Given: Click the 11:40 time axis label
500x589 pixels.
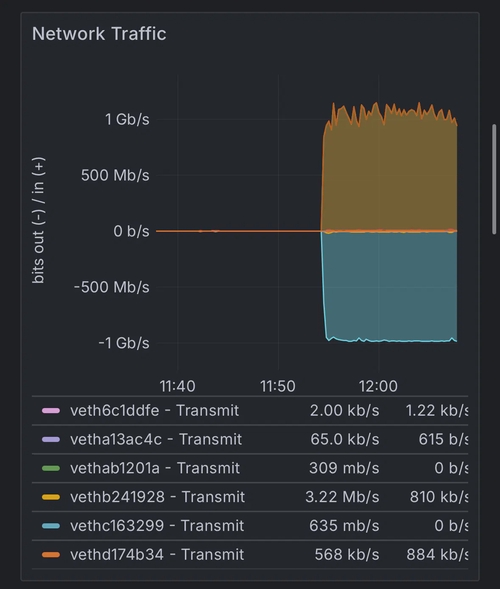Looking at the screenshot, I should pyautogui.click(x=177, y=386).
